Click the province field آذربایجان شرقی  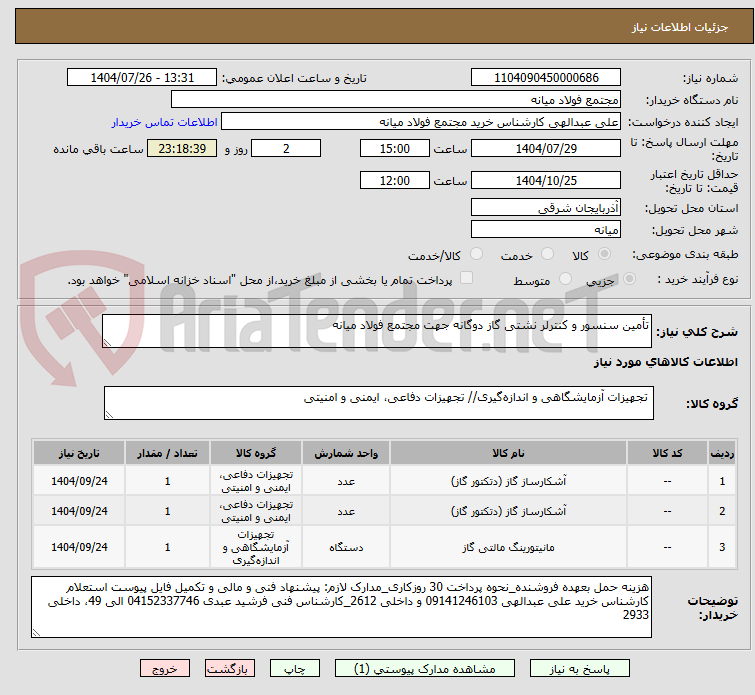[546, 208]
